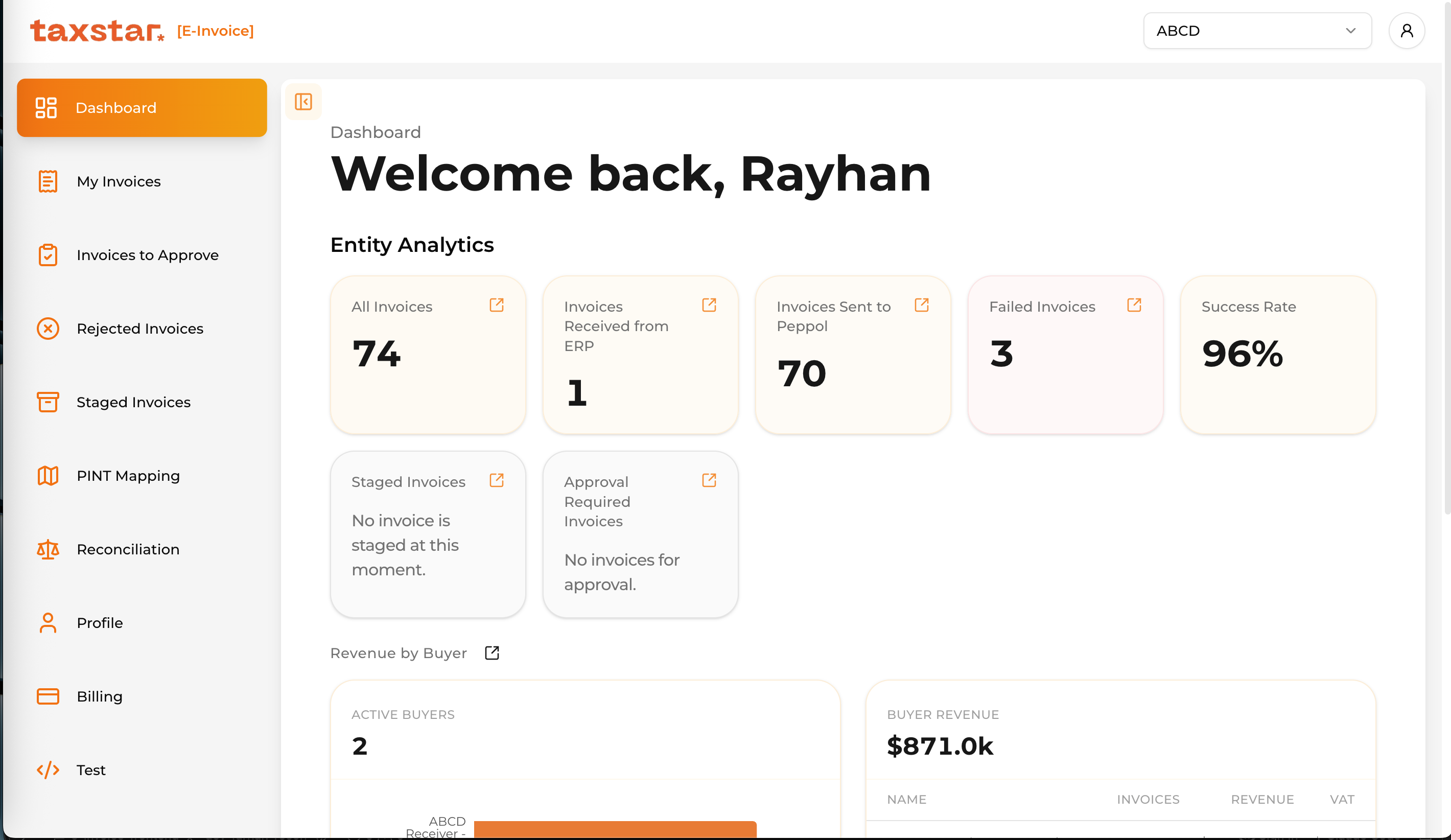Go to Billing in the sidebar

(x=142, y=696)
